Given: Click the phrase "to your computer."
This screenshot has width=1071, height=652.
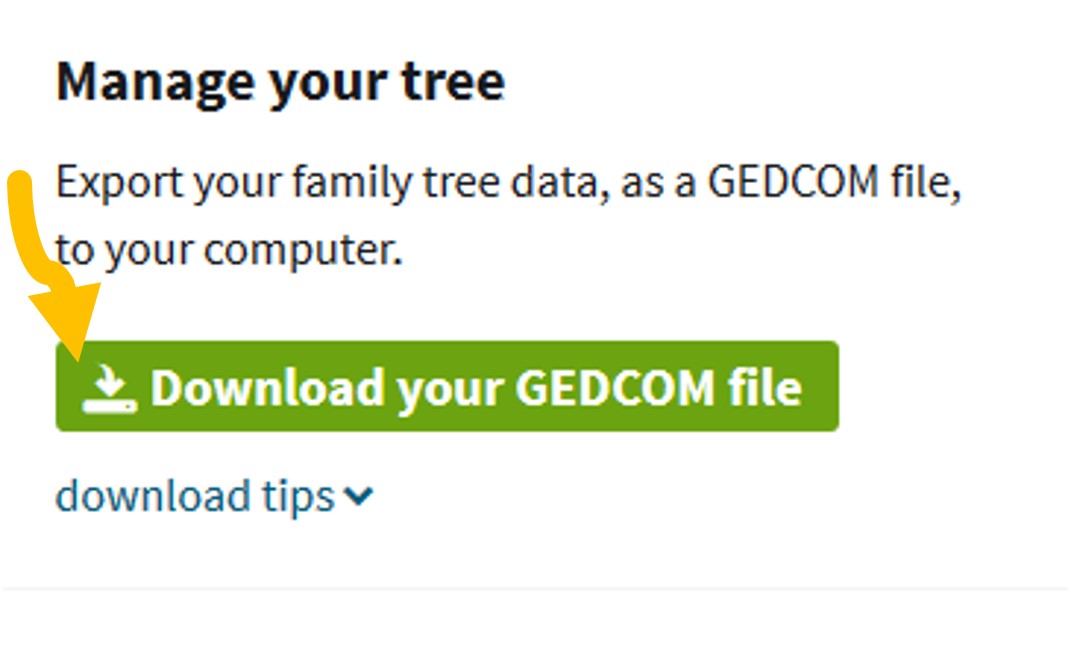Looking at the screenshot, I should pyautogui.click(x=229, y=250).
